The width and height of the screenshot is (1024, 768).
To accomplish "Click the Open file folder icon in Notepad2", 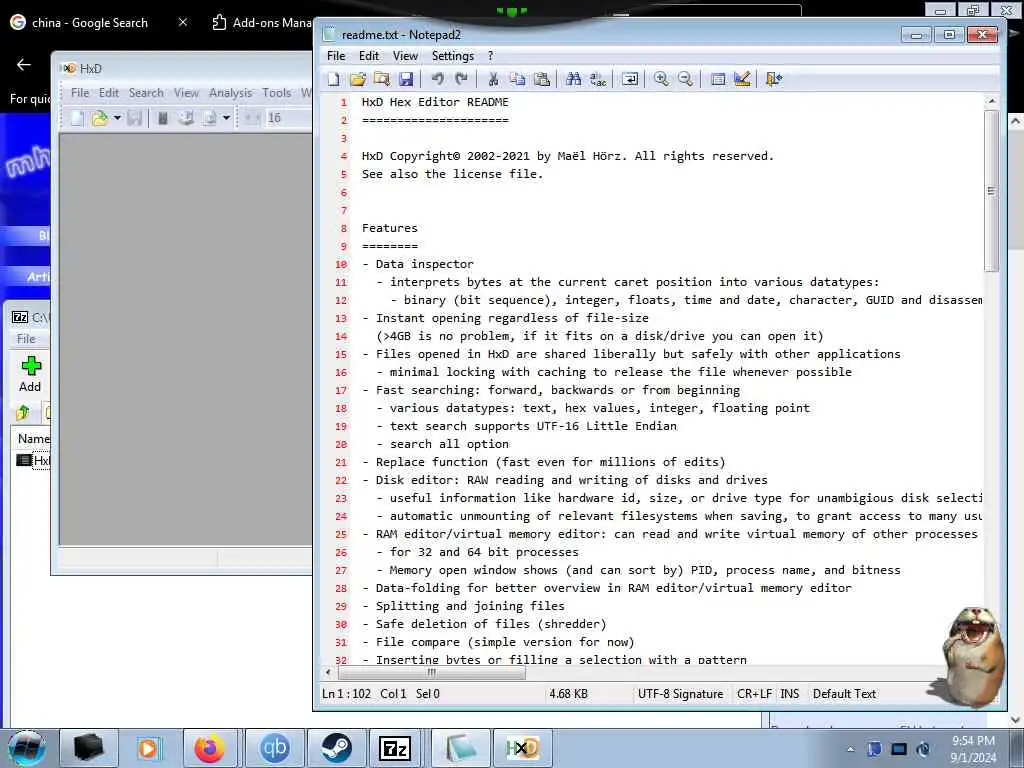I will point(358,79).
